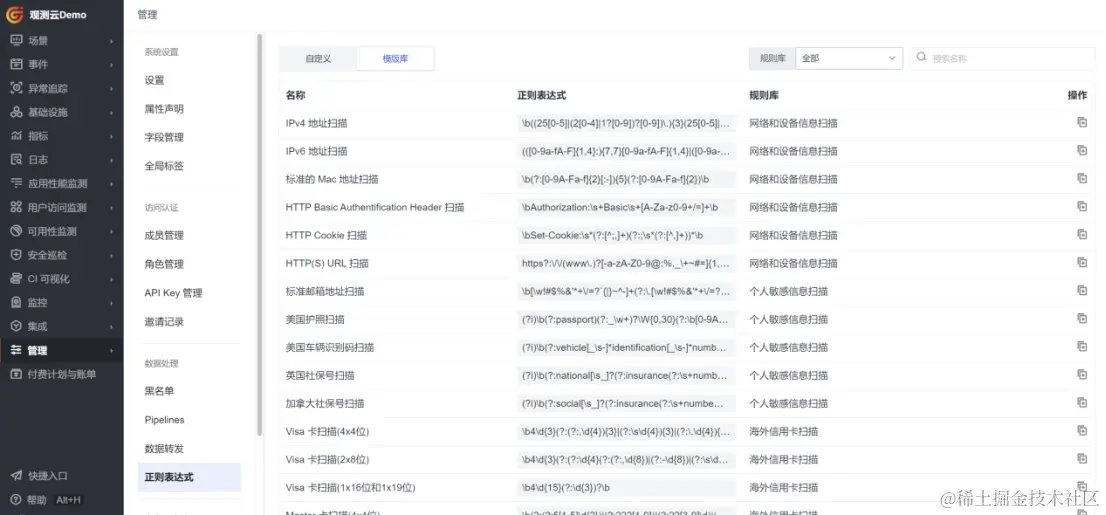
Task: Click the 用户访问监测 icon
Action: [x=17, y=207]
